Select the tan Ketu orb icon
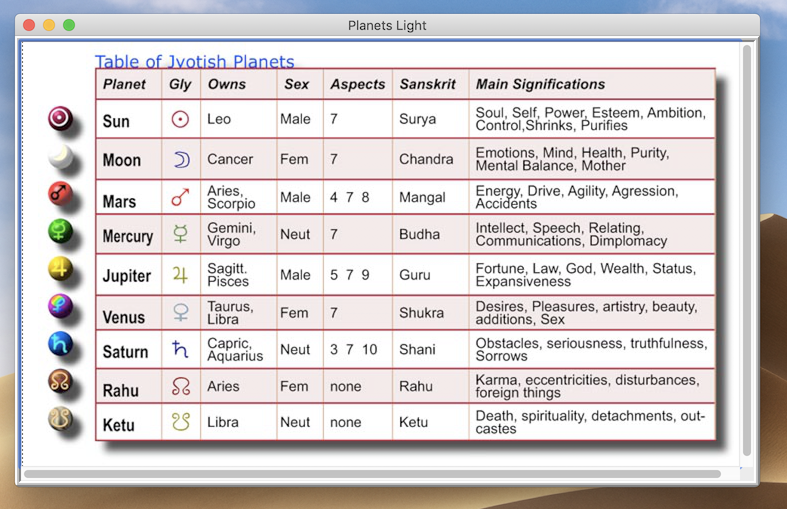The width and height of the screenshot is (787, 509). pyautogui.click(x=60, y=419)
